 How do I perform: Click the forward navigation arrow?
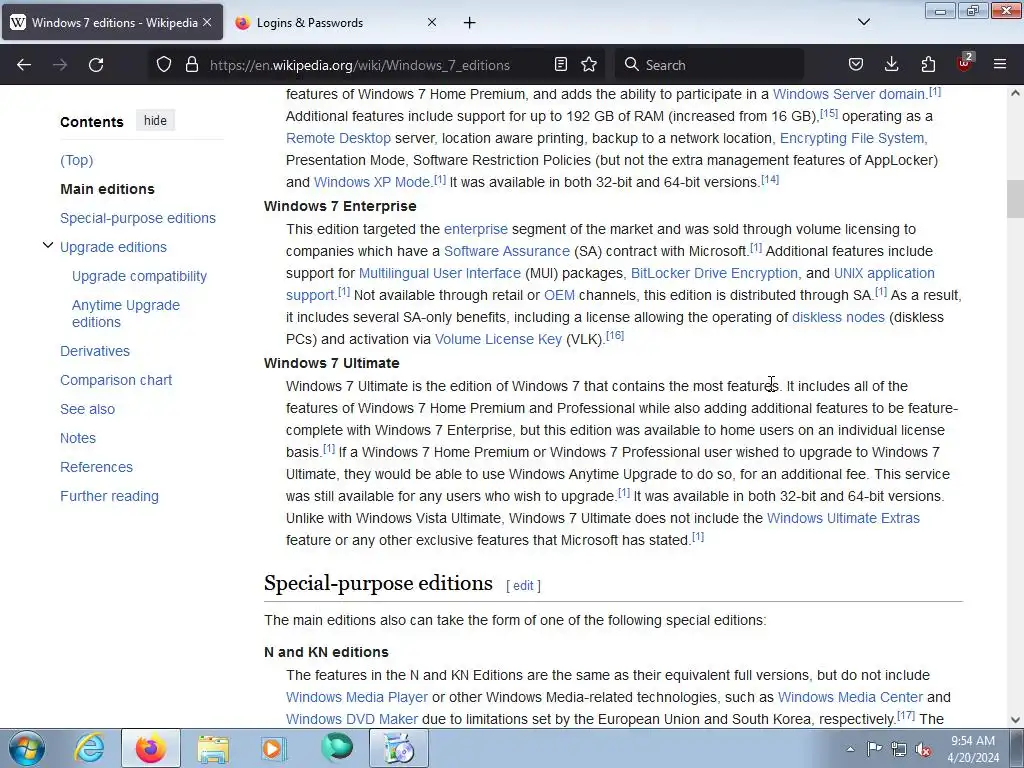point(60,65)
